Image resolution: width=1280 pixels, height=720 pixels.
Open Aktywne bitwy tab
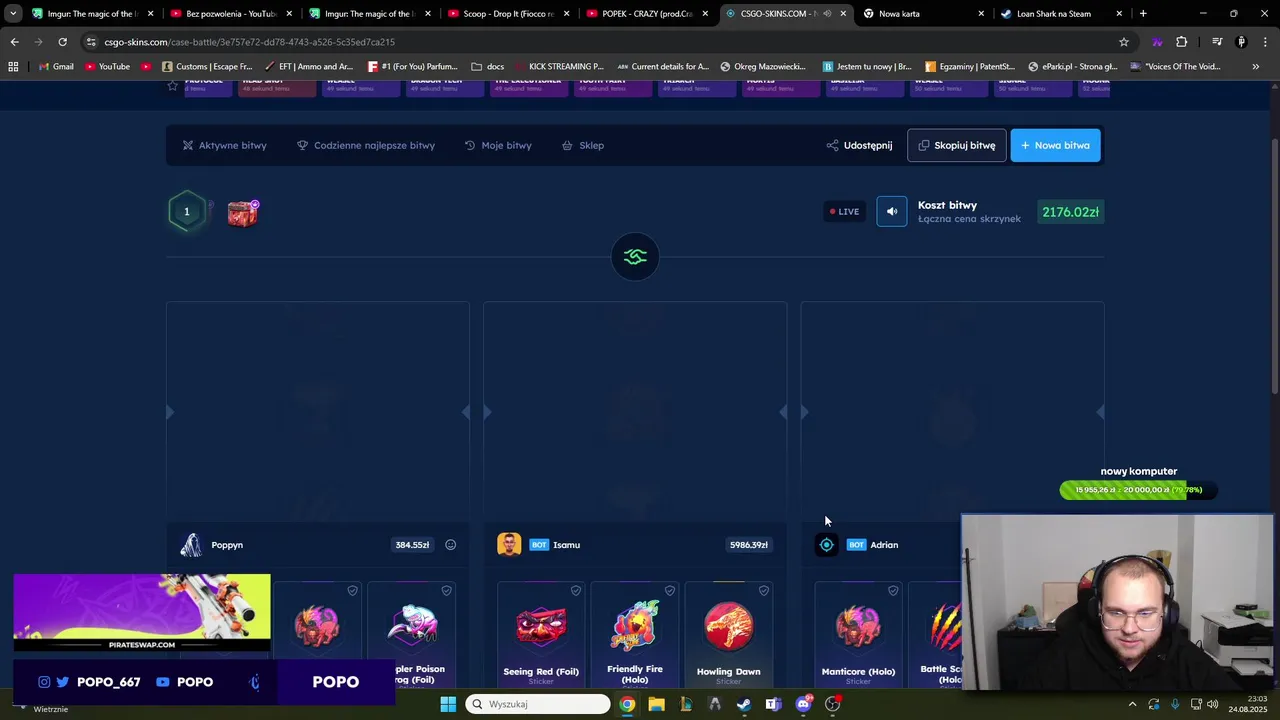224,145
